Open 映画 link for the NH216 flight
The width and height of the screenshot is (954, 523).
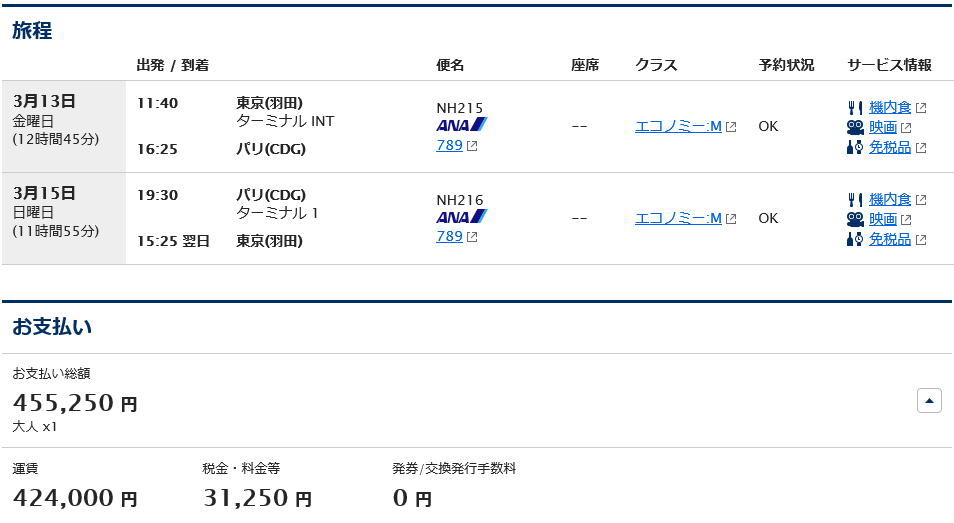pyautogui.click(x=883, y=219)
